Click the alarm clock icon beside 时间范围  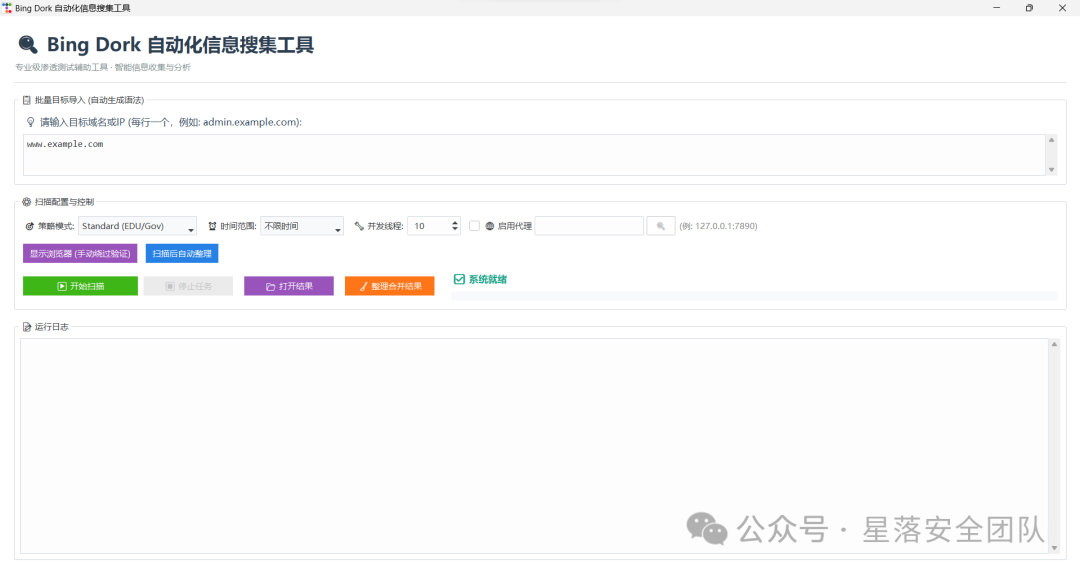tap(212, 226)
